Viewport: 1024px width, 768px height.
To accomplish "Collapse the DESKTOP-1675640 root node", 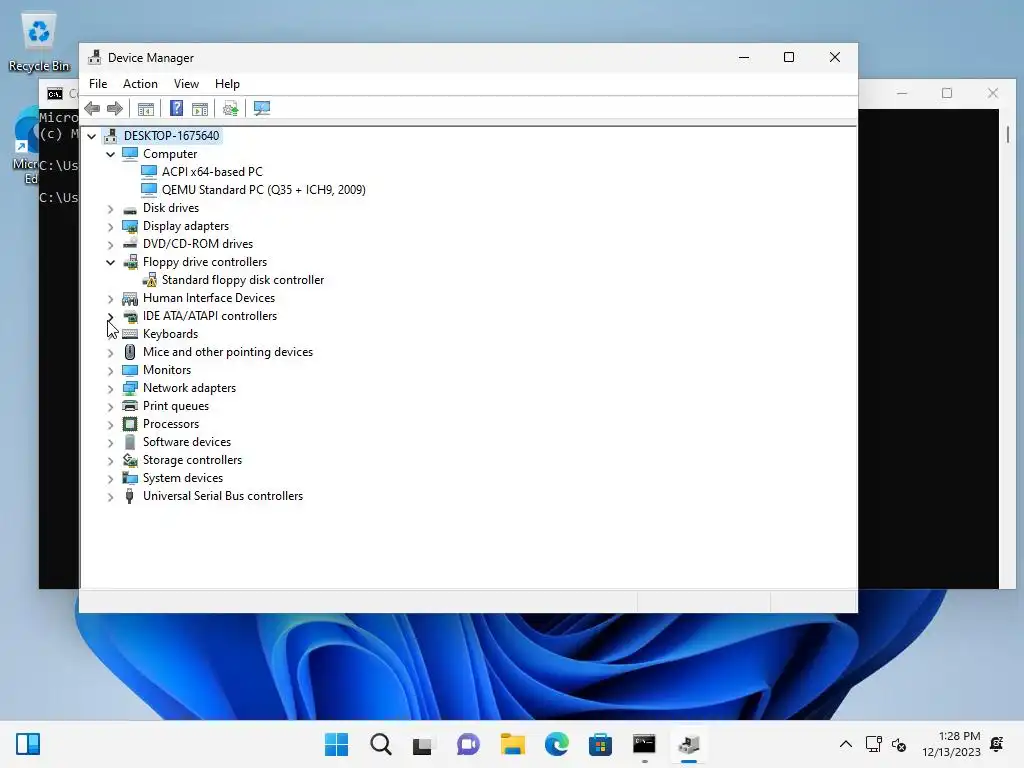I will 91,136.
